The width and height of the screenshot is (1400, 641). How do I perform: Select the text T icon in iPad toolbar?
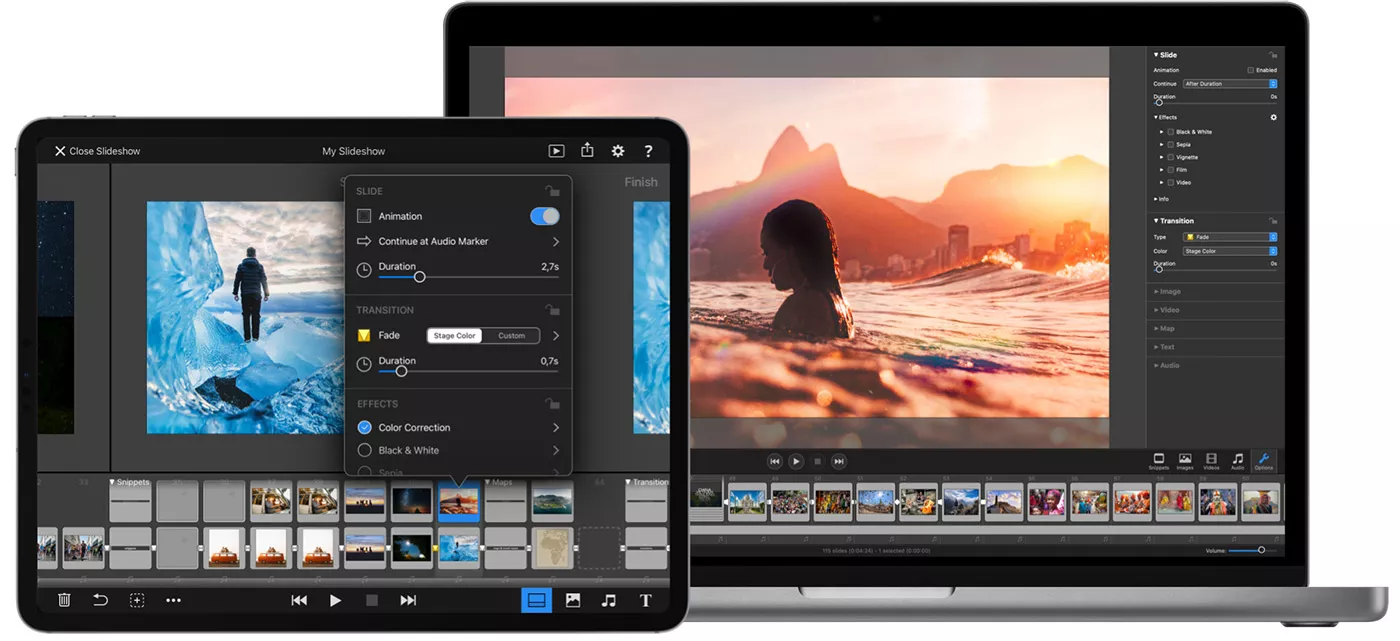645,600
